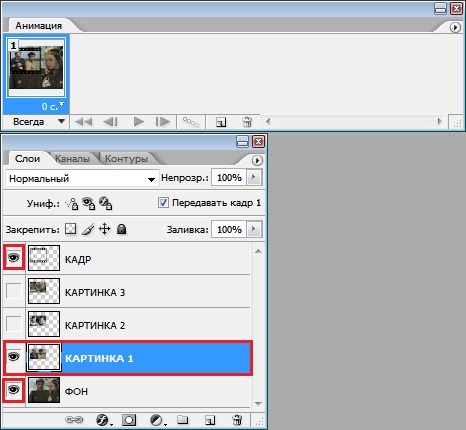Open Непрозр. opacity slider arrow
Viewport: 466px width, 430px height.
point(254,177)
